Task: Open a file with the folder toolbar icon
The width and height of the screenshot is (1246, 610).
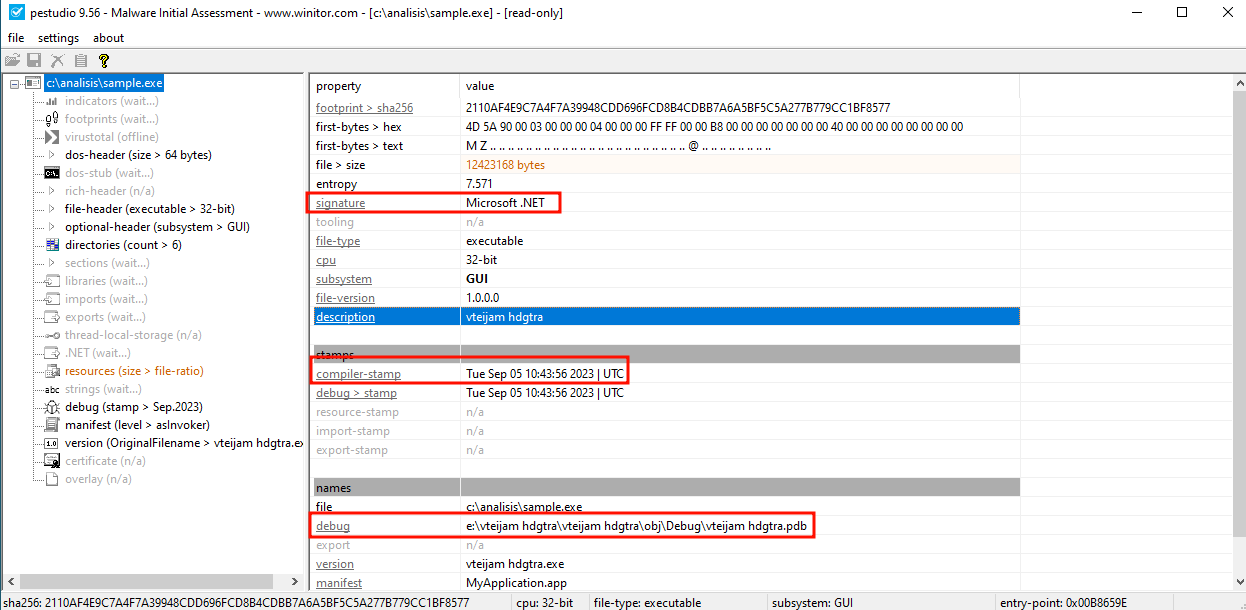Action: (12, 59)
